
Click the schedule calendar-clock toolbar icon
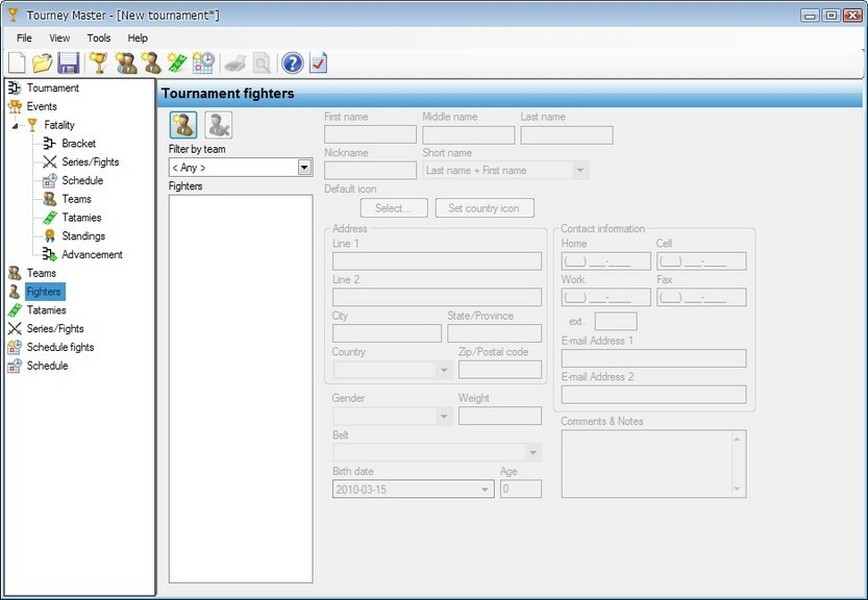(x=204, y=63)
